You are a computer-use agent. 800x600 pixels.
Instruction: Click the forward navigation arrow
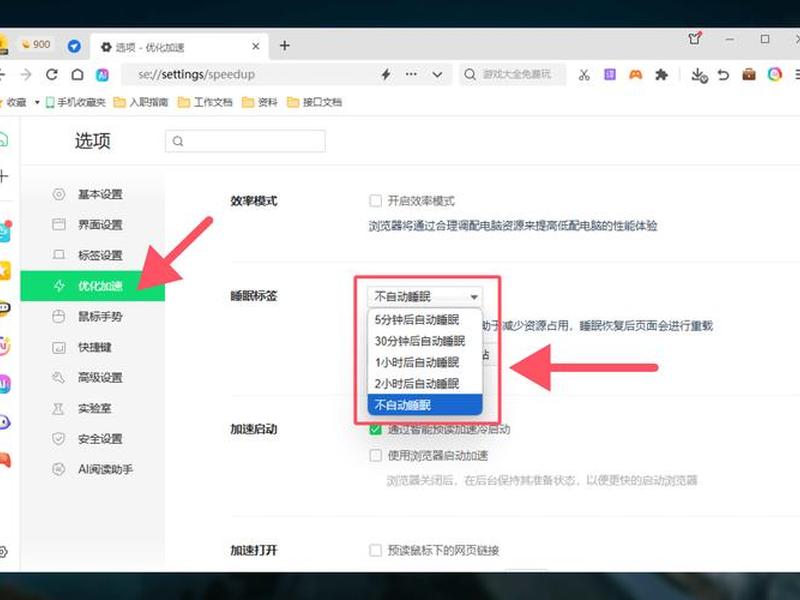26,75
